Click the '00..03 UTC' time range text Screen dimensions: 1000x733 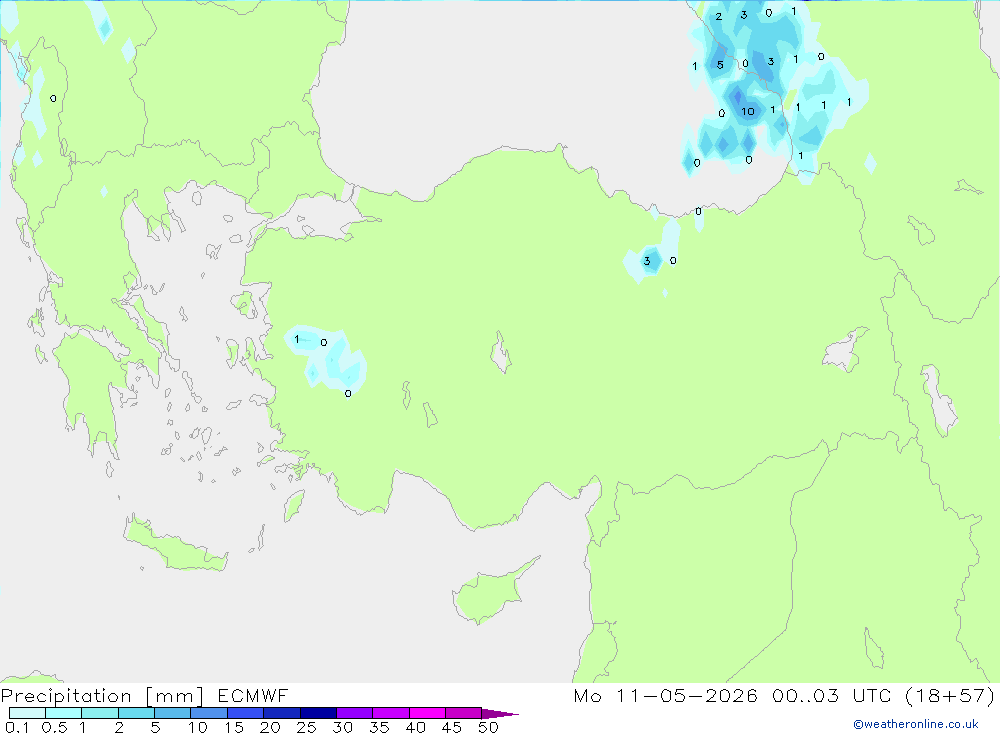click(831, 695)
